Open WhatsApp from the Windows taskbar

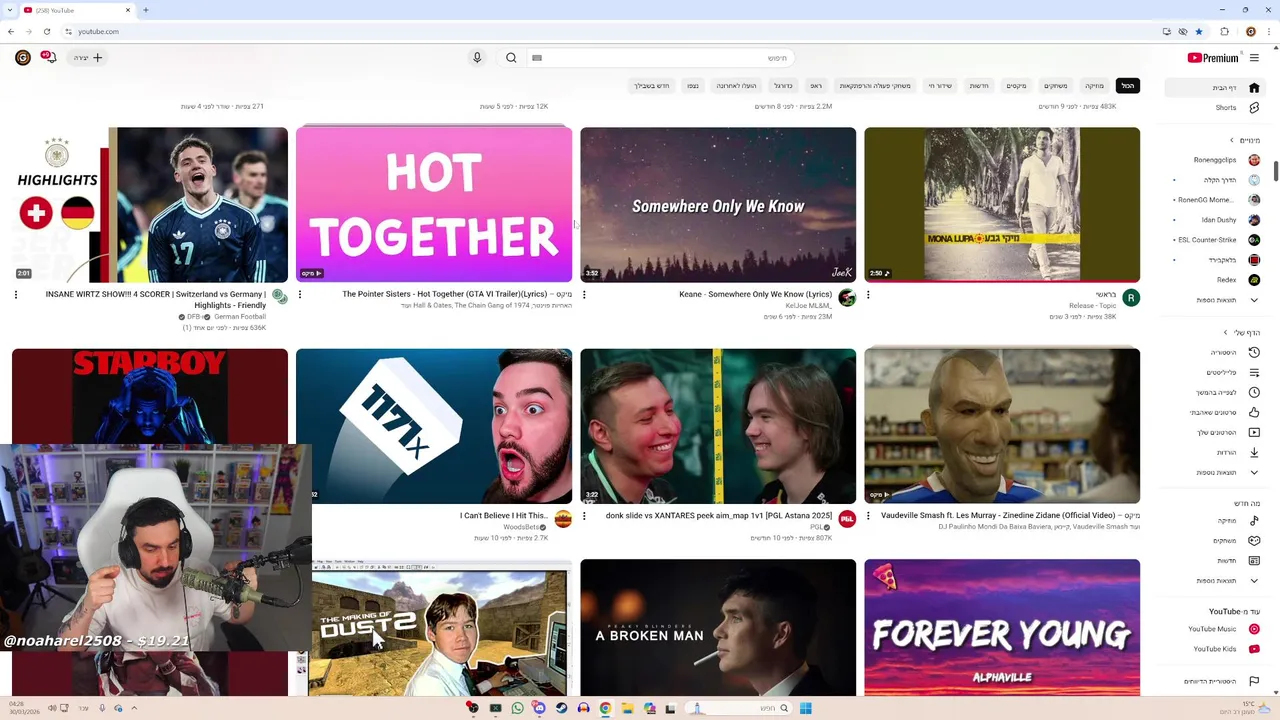(x=517, y=708)
